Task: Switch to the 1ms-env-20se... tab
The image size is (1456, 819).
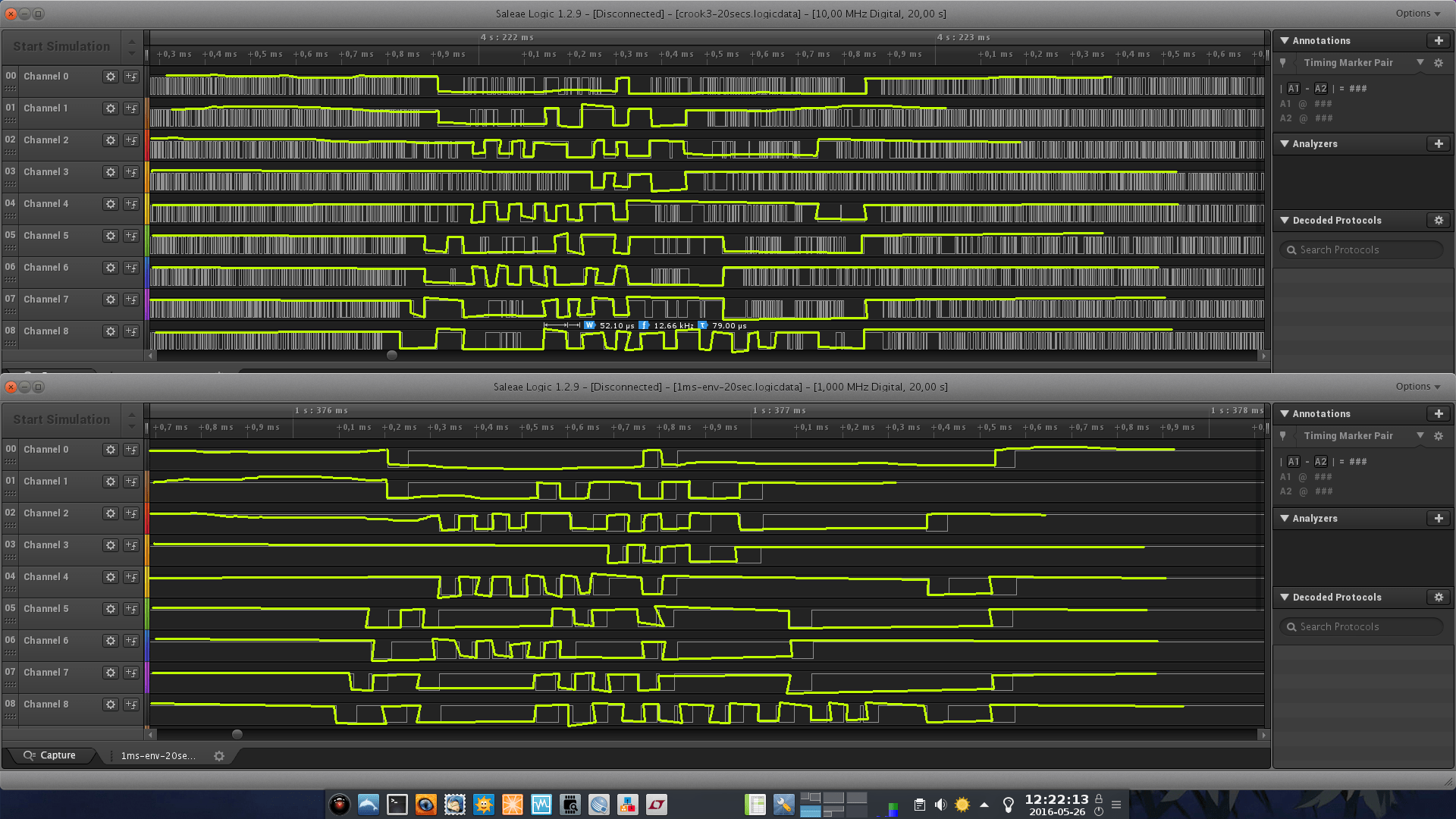Action: (158, 756)
